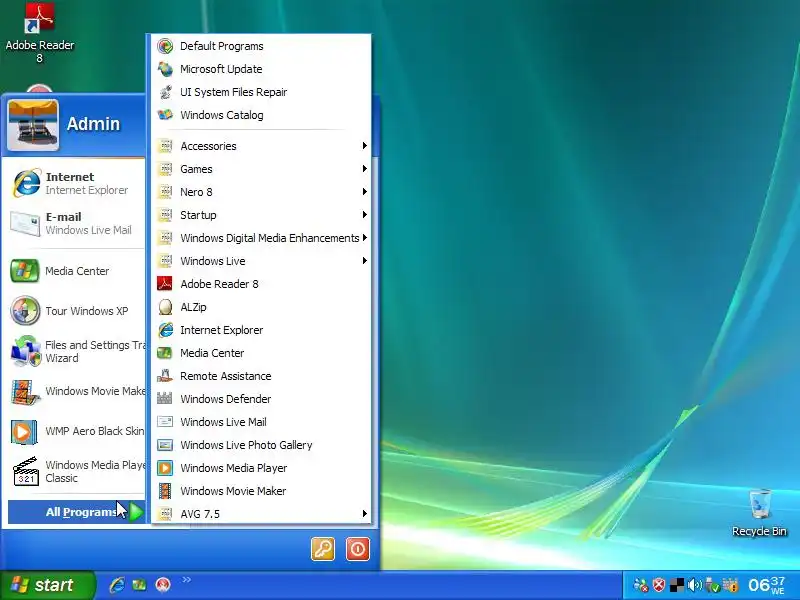Expand the Startup folder
800x600 pixels.
(261, 215)
